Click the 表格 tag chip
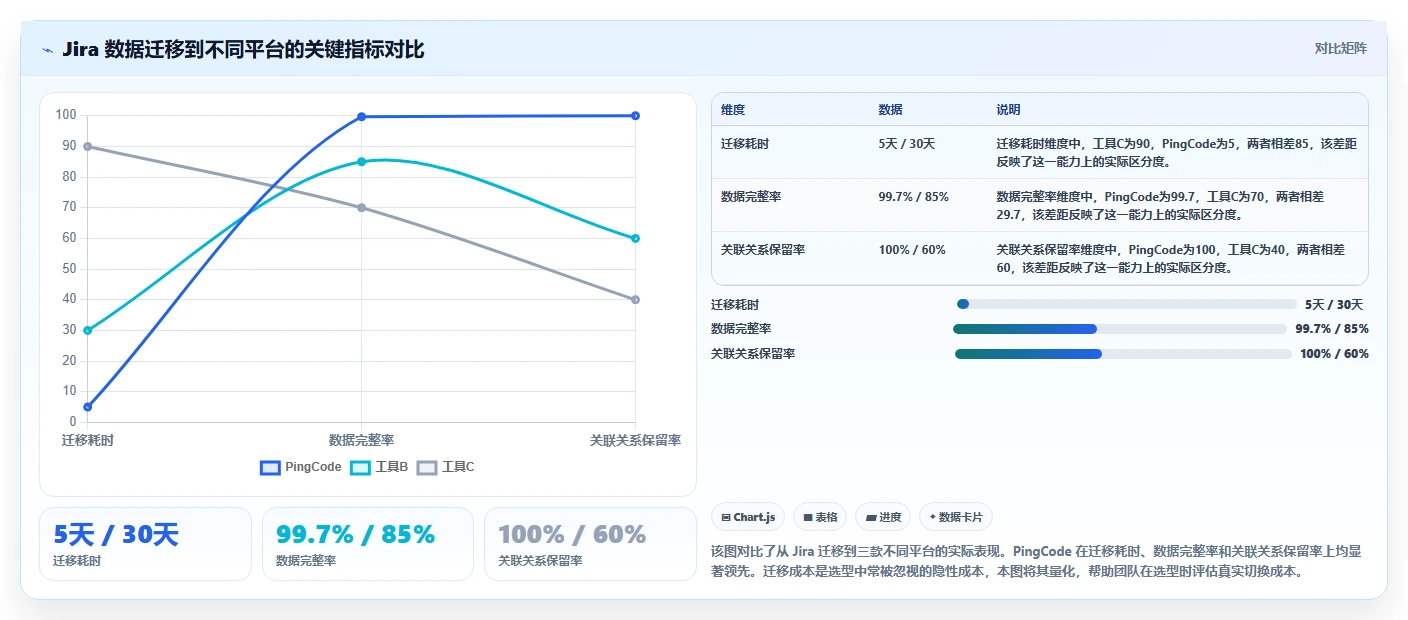This screenshot has height=620, width=1408. point(820,517)
